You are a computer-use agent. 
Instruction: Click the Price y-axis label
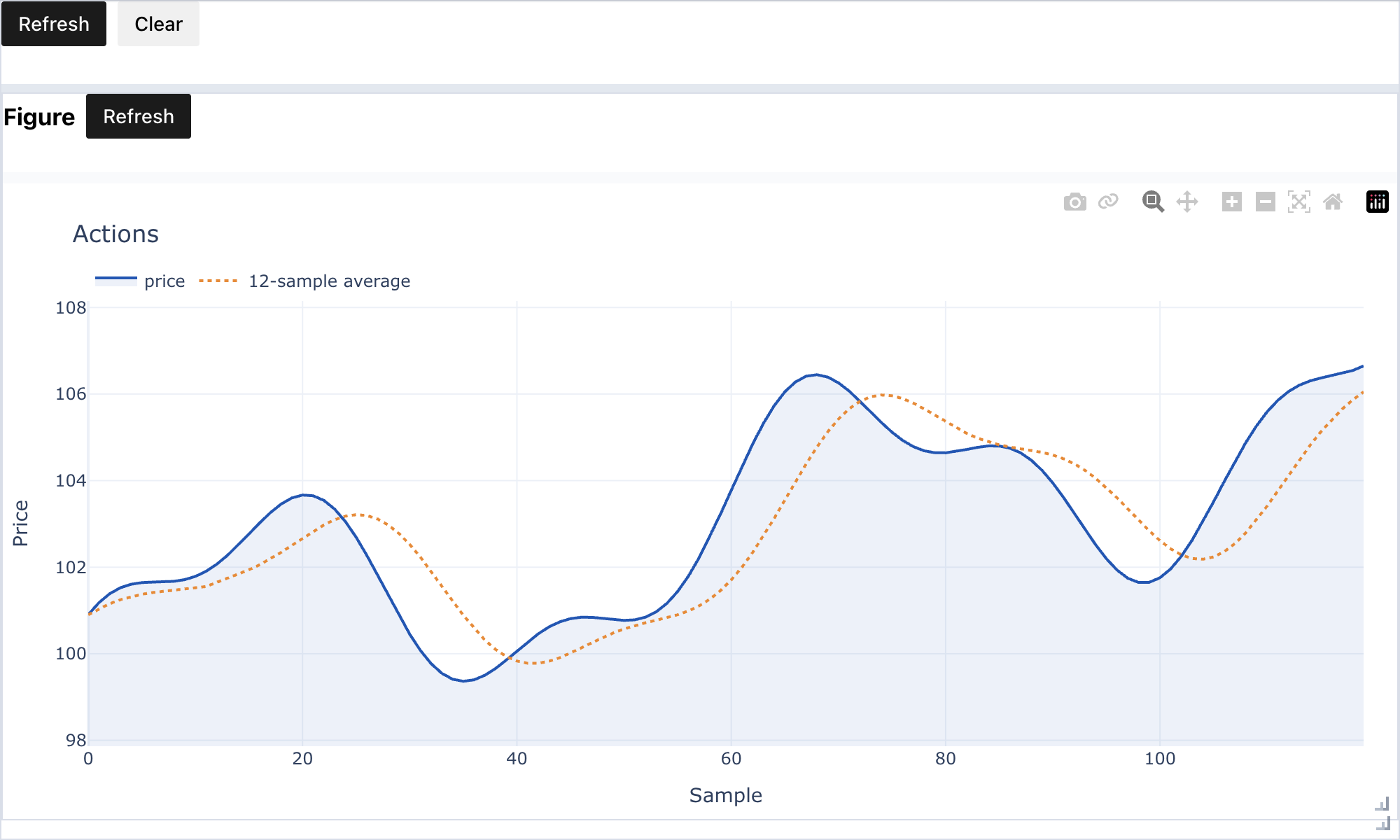point(20,523)
